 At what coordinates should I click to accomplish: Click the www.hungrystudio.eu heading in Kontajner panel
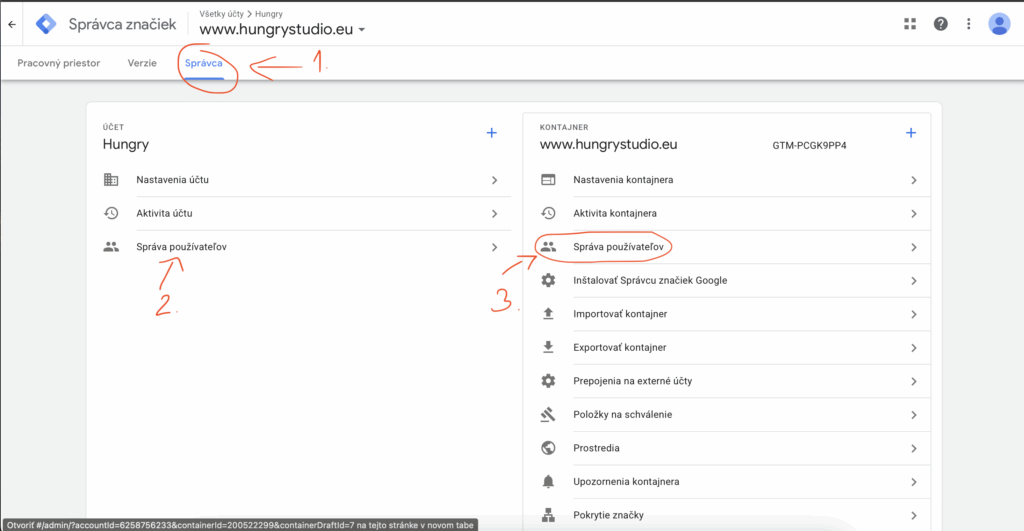tap(609, 144)
